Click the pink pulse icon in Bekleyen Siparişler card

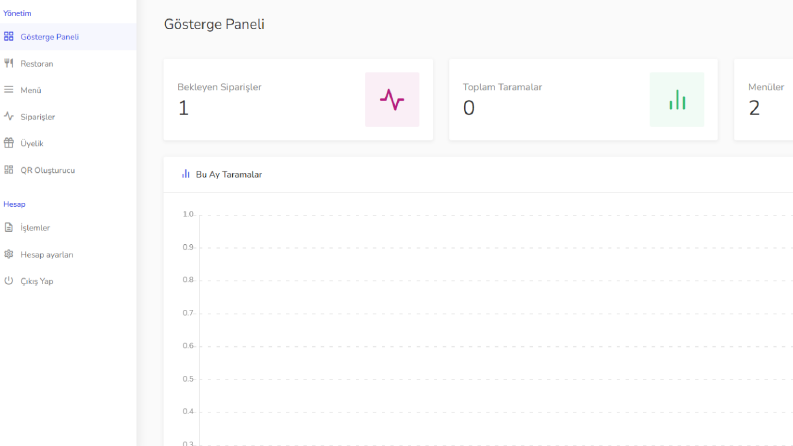tap(392, 100)
